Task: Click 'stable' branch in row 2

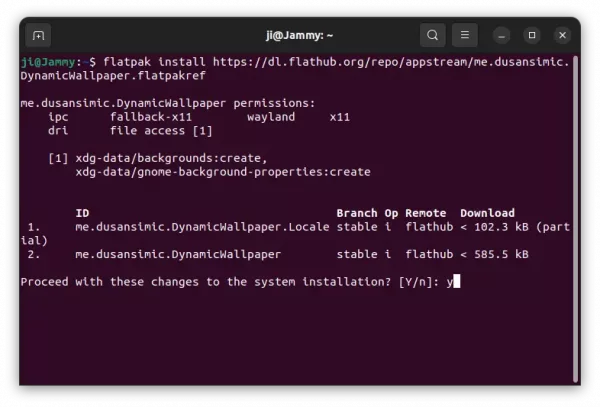Action: pos(357,254)
